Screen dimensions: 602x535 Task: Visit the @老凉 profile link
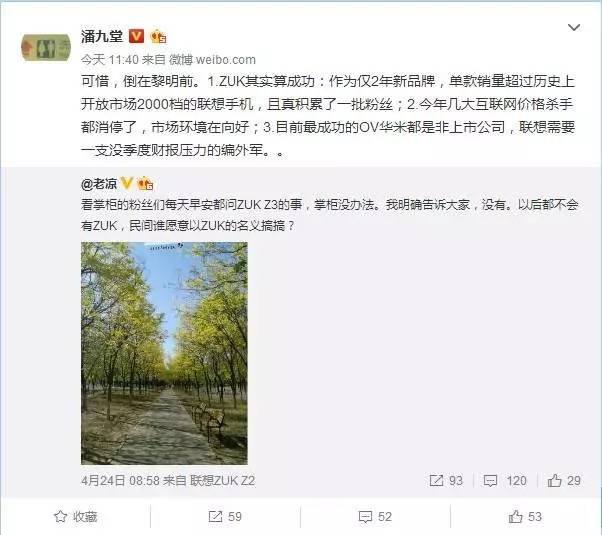99,184
